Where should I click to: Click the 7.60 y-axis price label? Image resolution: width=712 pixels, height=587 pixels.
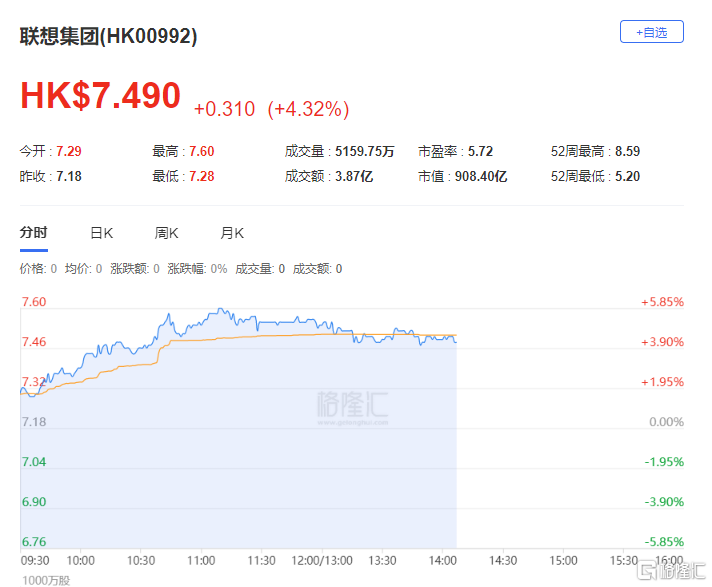[34, 302]
